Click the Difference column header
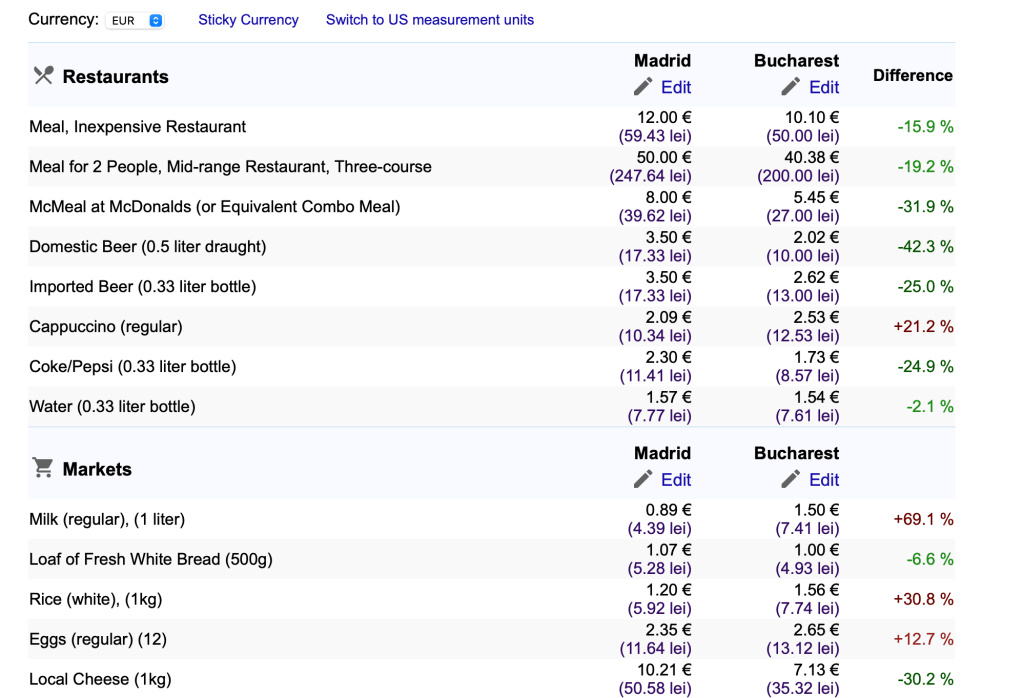Image resolution: width=1023 pixels, height=698 pixels. tap(912, 75)
